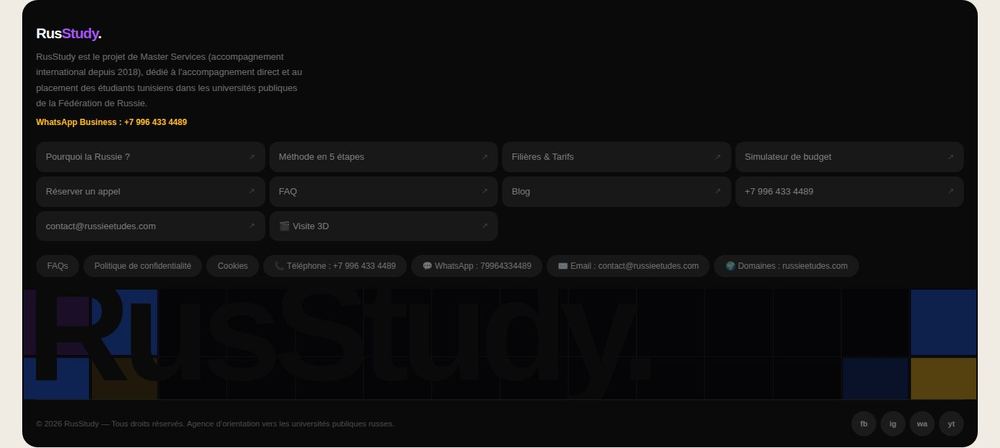Click arrow icon on Simulateur de budget card
The width and height of the screenshot is (1000, 448).
point(950,156)
